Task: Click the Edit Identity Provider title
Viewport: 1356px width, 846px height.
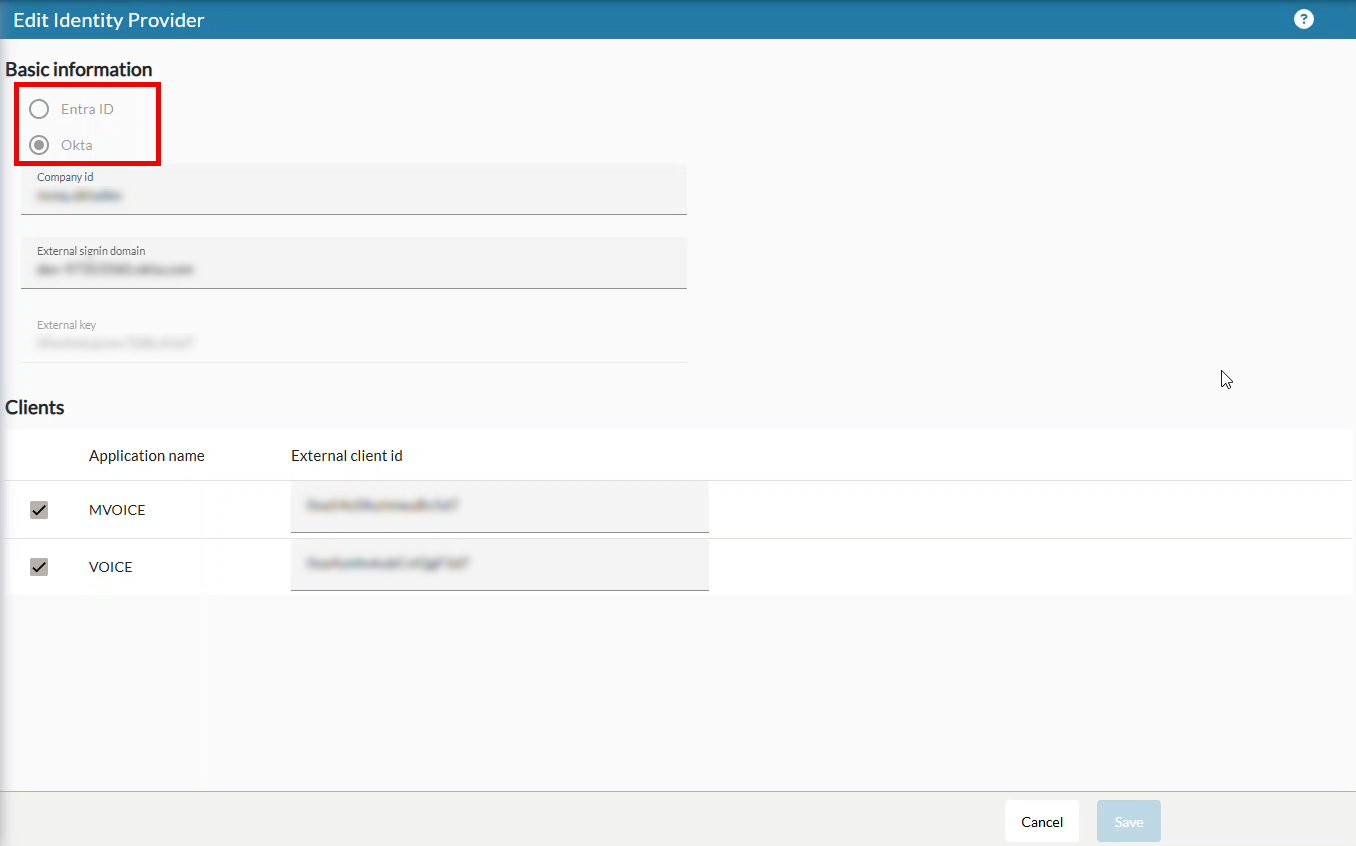Action: point(109,20)
